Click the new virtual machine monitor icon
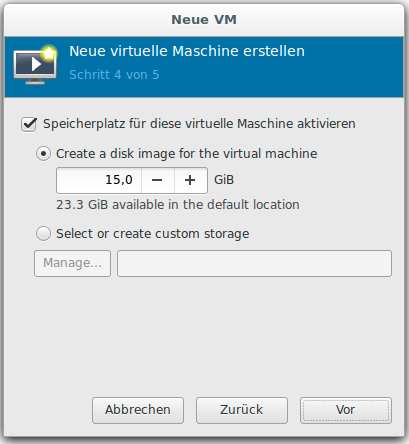The height and width of the screenshot is (444, 409). (35, 64)
